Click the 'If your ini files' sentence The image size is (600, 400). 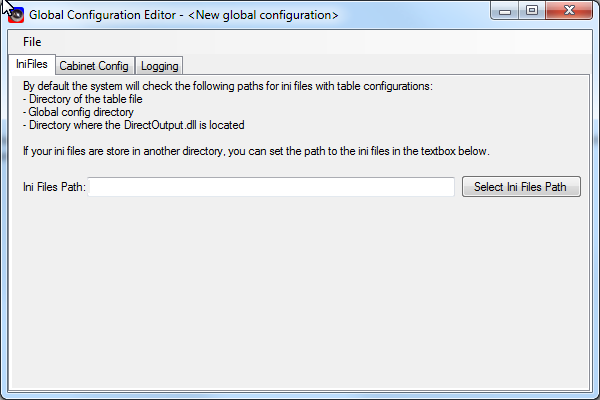256,151
